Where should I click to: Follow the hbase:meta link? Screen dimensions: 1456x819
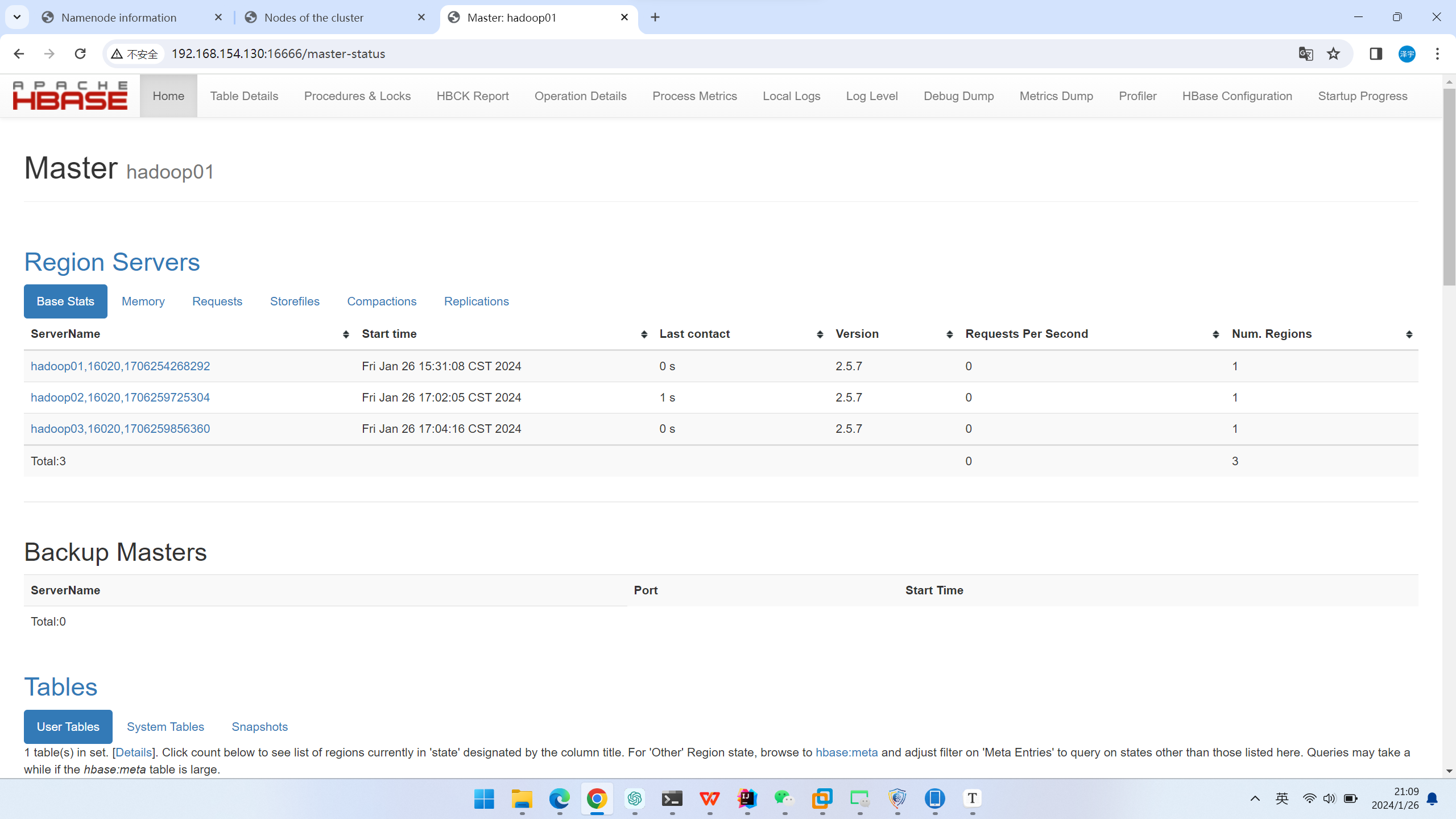846,752
